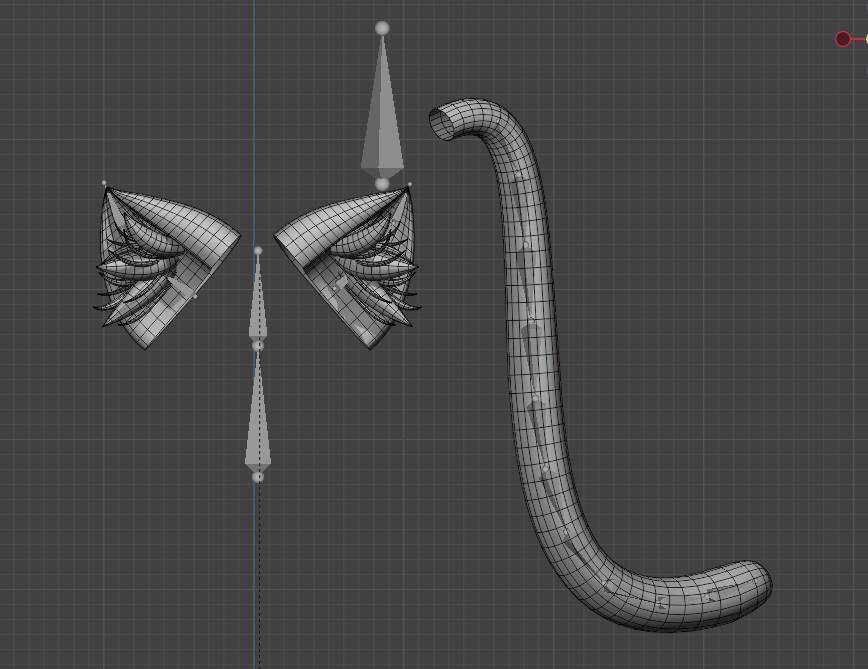Viewport: 868px width, 669px height.
Task: Select the right cat ear mesh
Action: 349,266
